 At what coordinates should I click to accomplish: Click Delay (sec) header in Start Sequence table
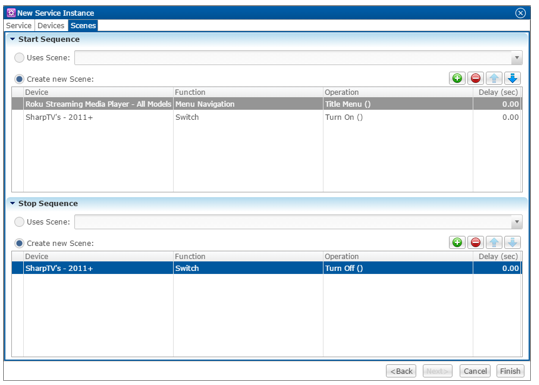tap(497, 92)
